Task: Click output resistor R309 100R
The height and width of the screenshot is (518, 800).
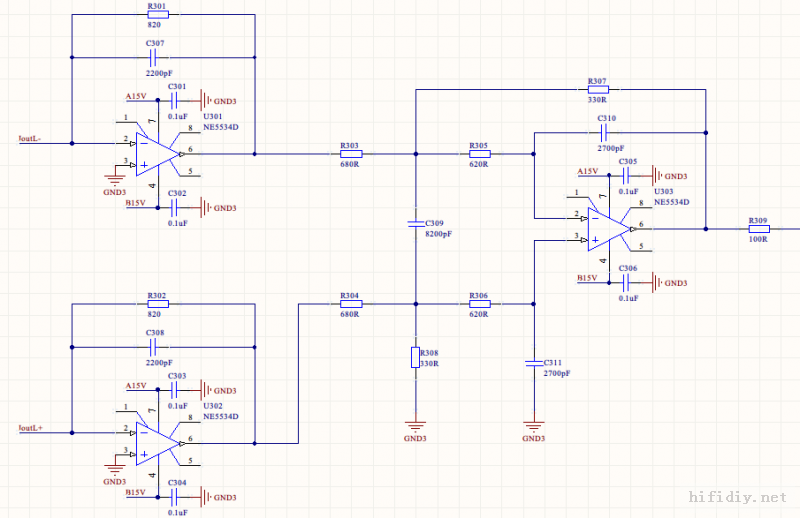Action: (x=759, y=229)
